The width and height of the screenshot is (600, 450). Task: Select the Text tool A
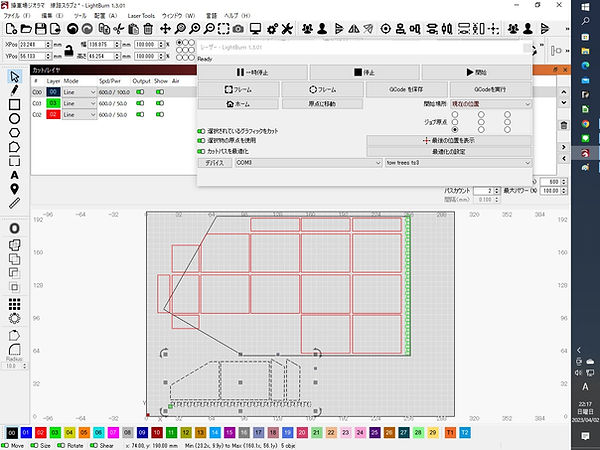point(15,175)
